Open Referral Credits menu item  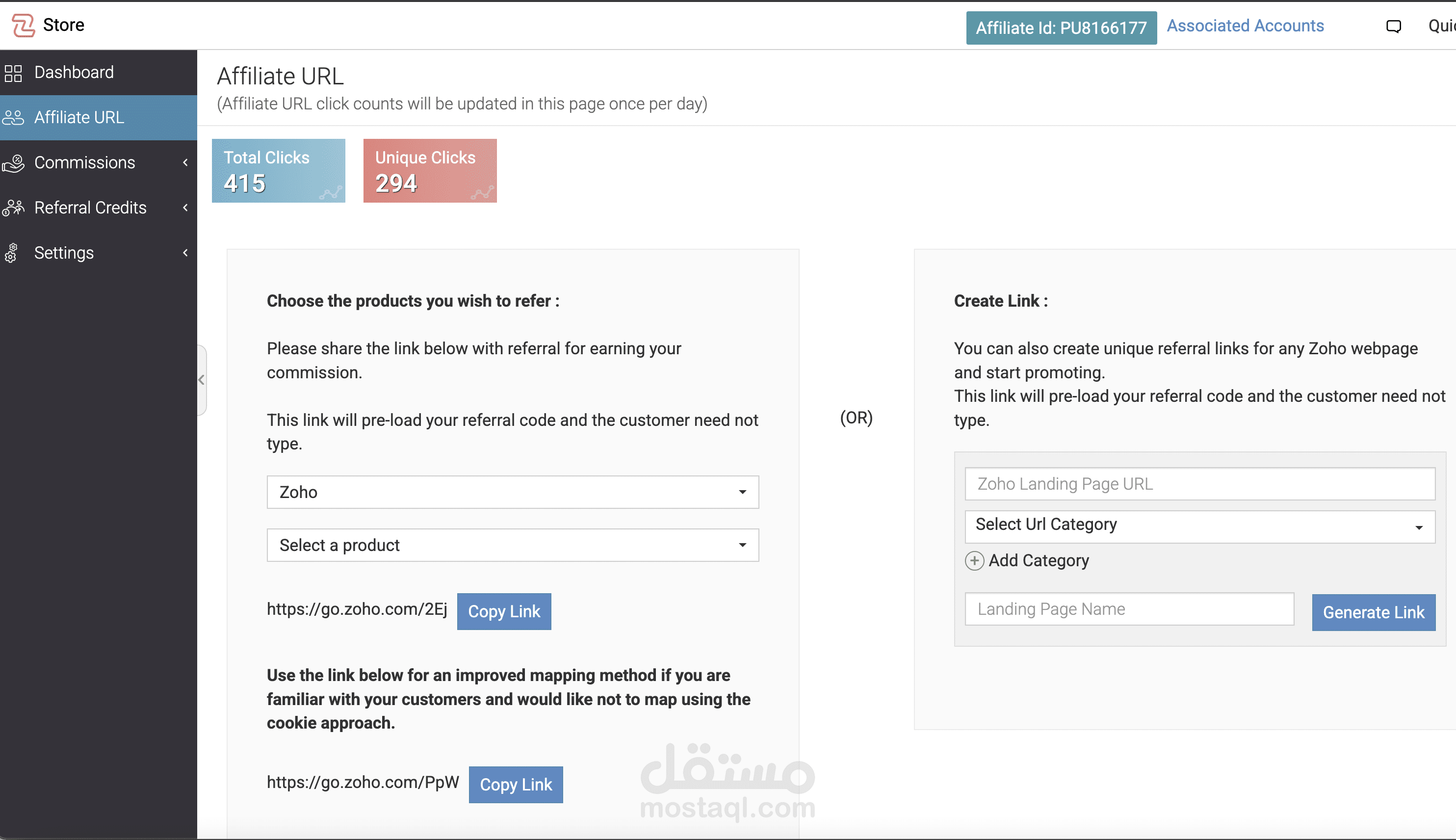99,208
